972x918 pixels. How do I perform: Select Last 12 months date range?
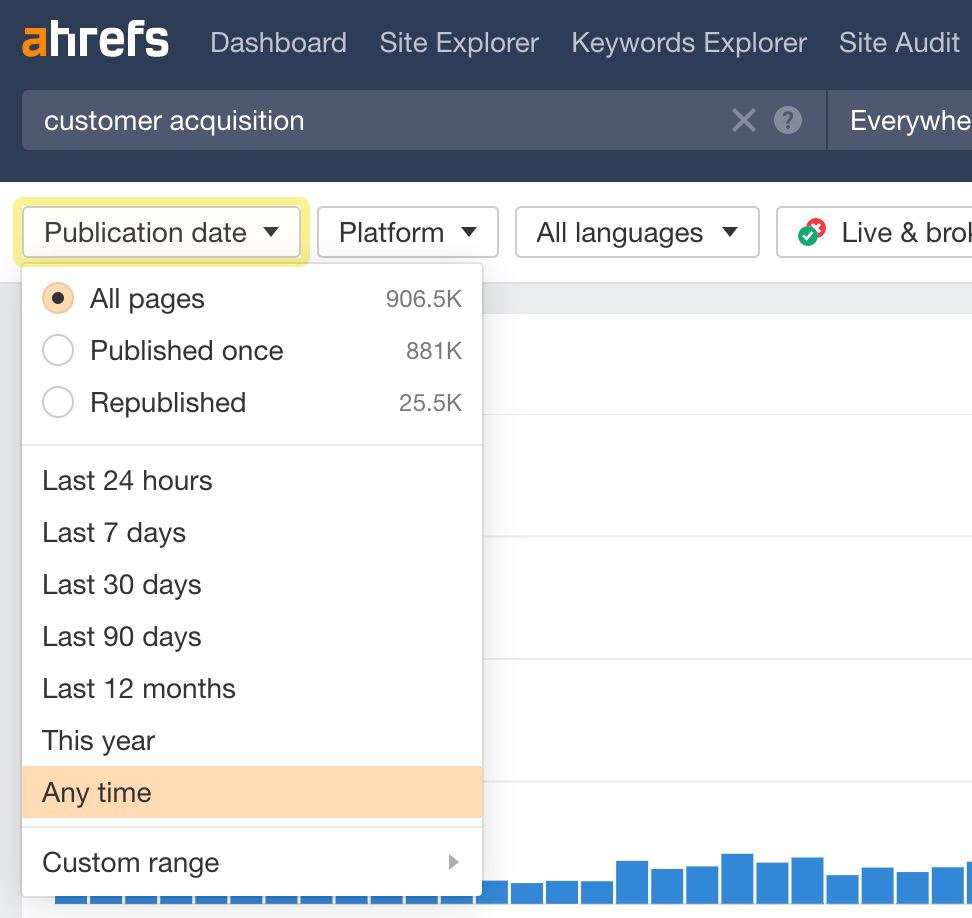[139, 689]
